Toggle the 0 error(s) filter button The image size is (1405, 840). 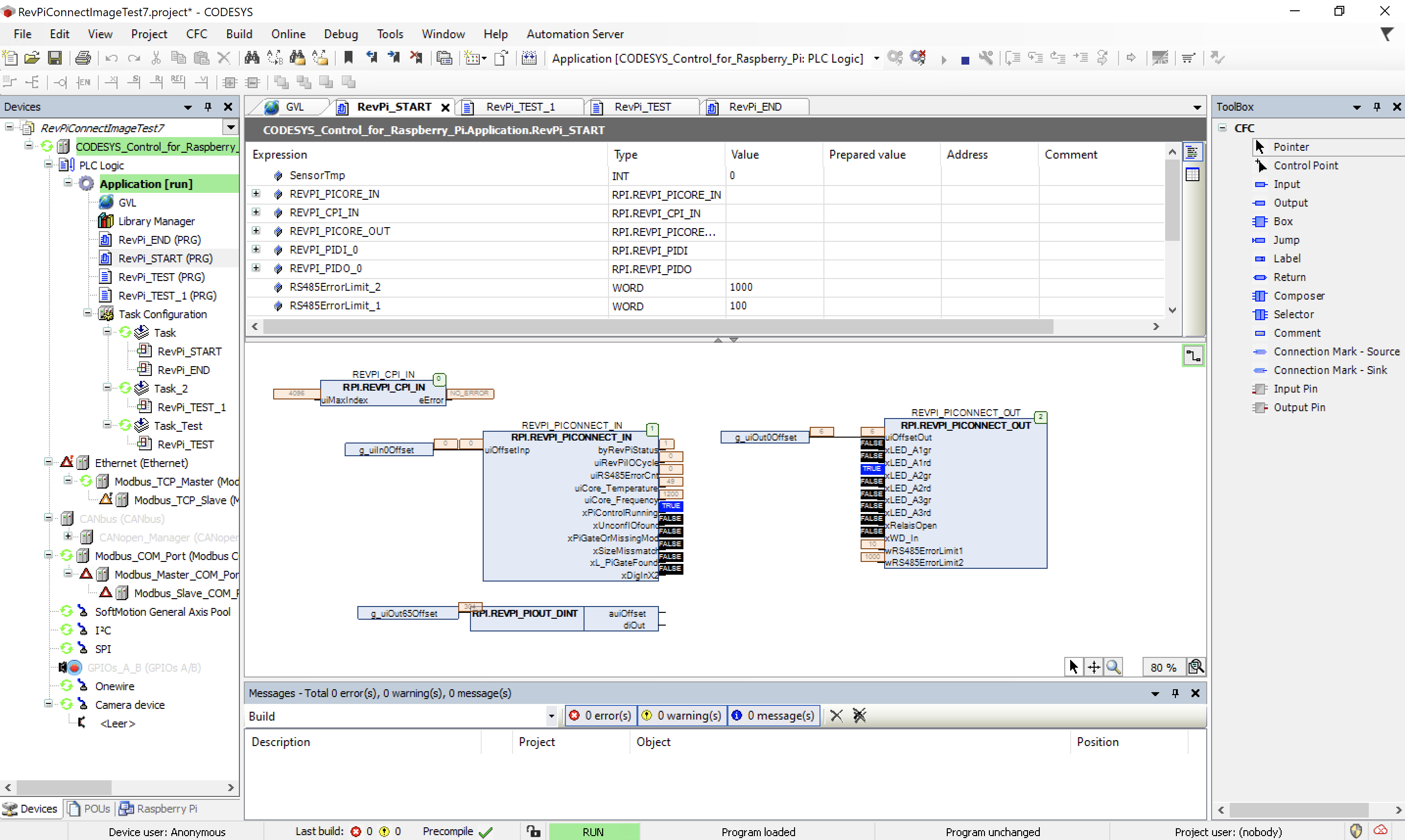pos(601,716)
